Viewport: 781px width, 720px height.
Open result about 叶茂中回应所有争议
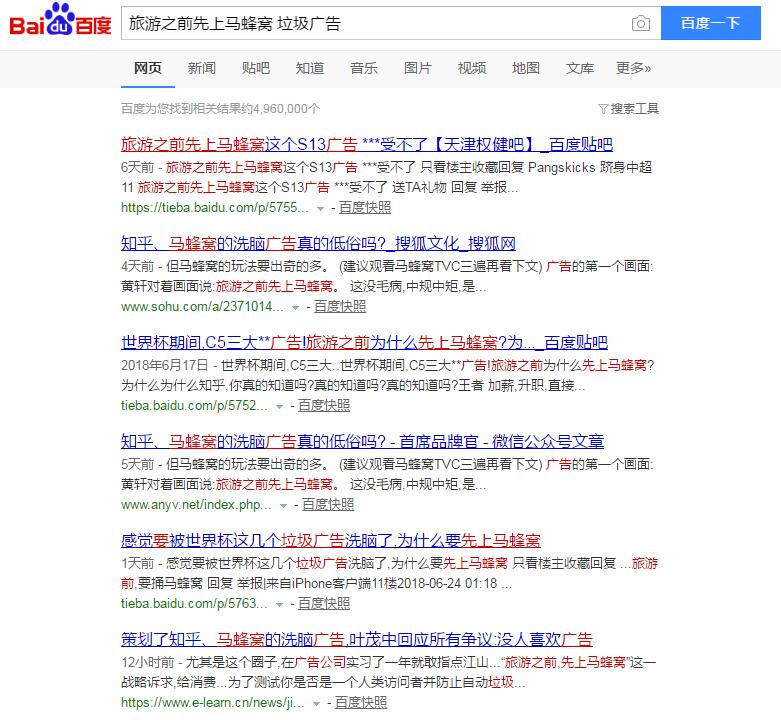[x=357, y=639]
